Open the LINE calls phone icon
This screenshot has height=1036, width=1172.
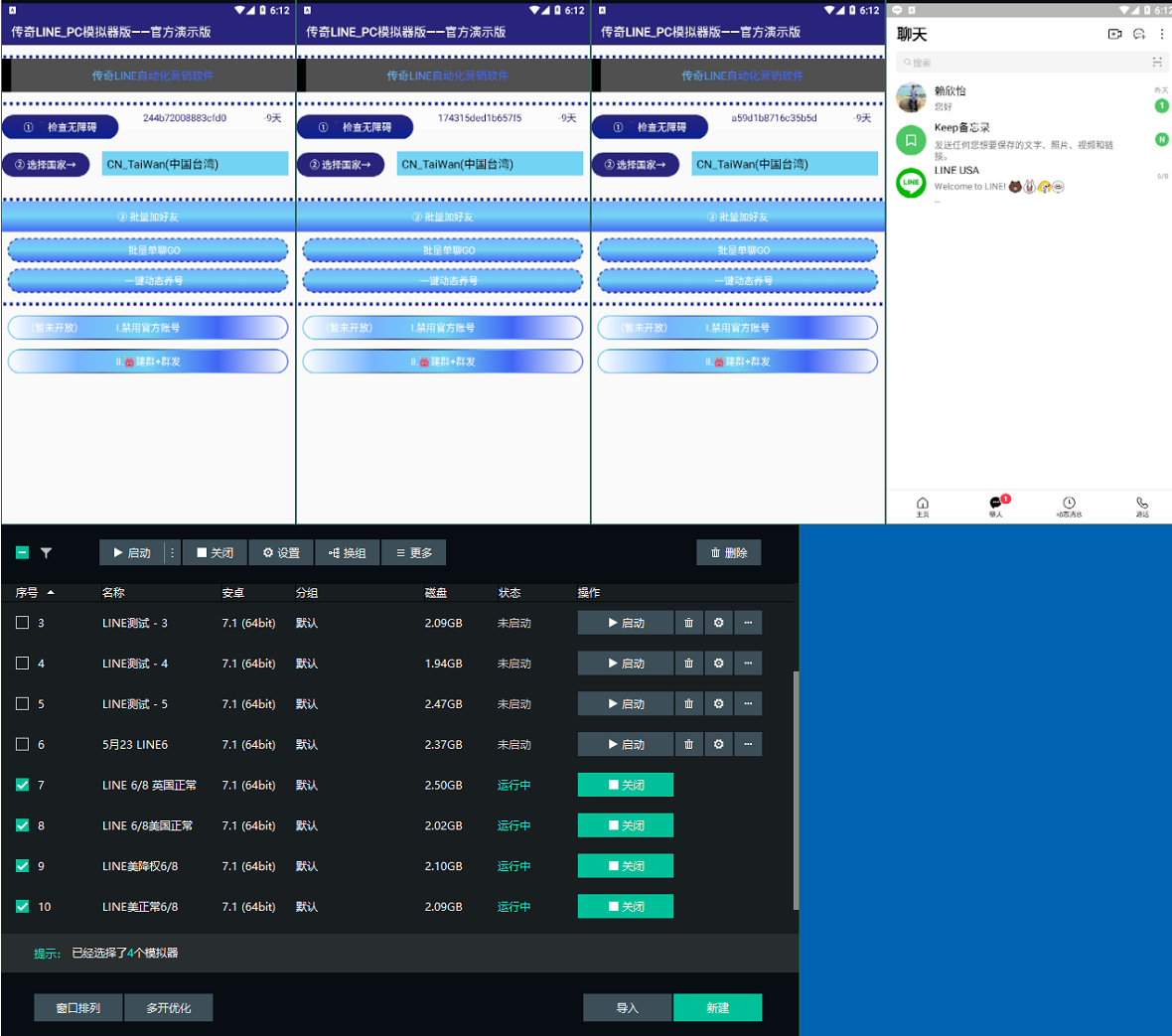[x=1142, y=506]
